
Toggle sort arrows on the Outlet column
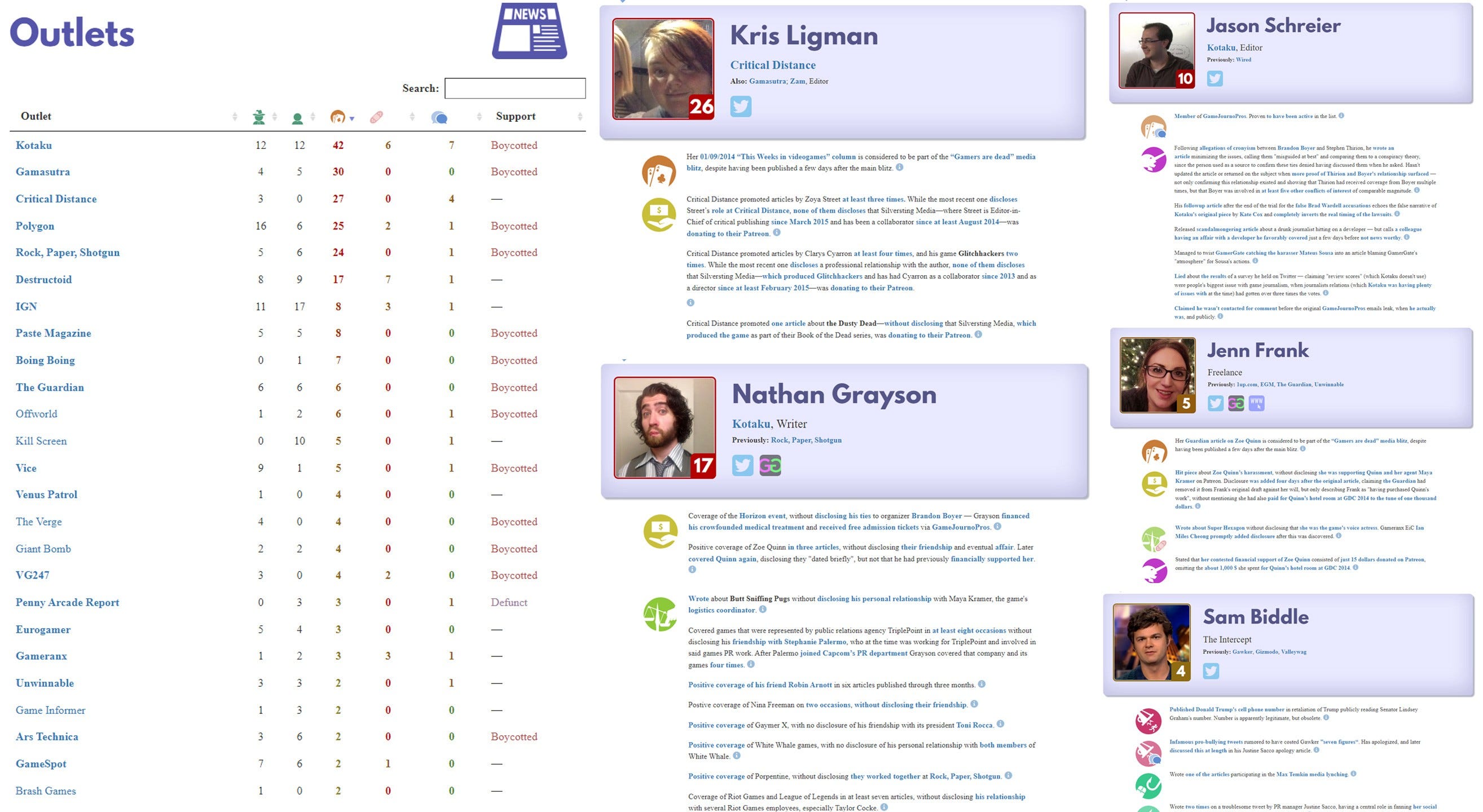[x=234, y=117]
